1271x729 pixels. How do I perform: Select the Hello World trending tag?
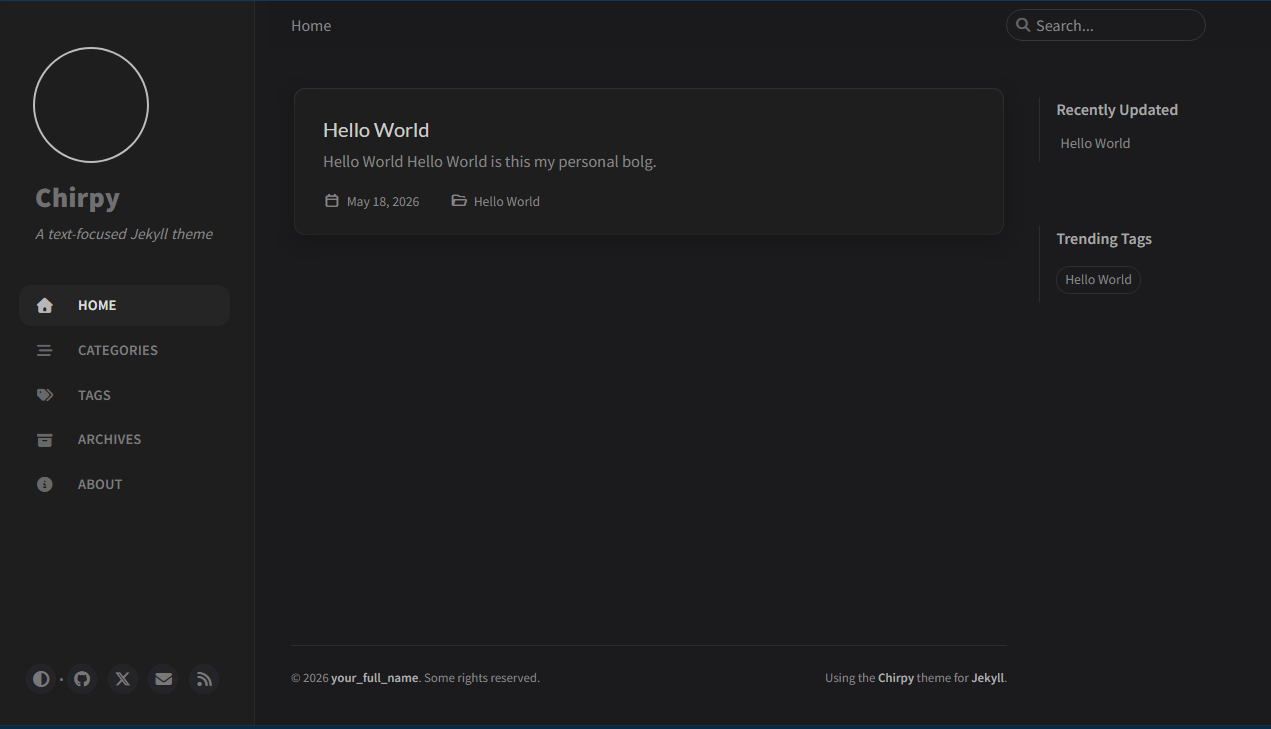[1098, 280]
